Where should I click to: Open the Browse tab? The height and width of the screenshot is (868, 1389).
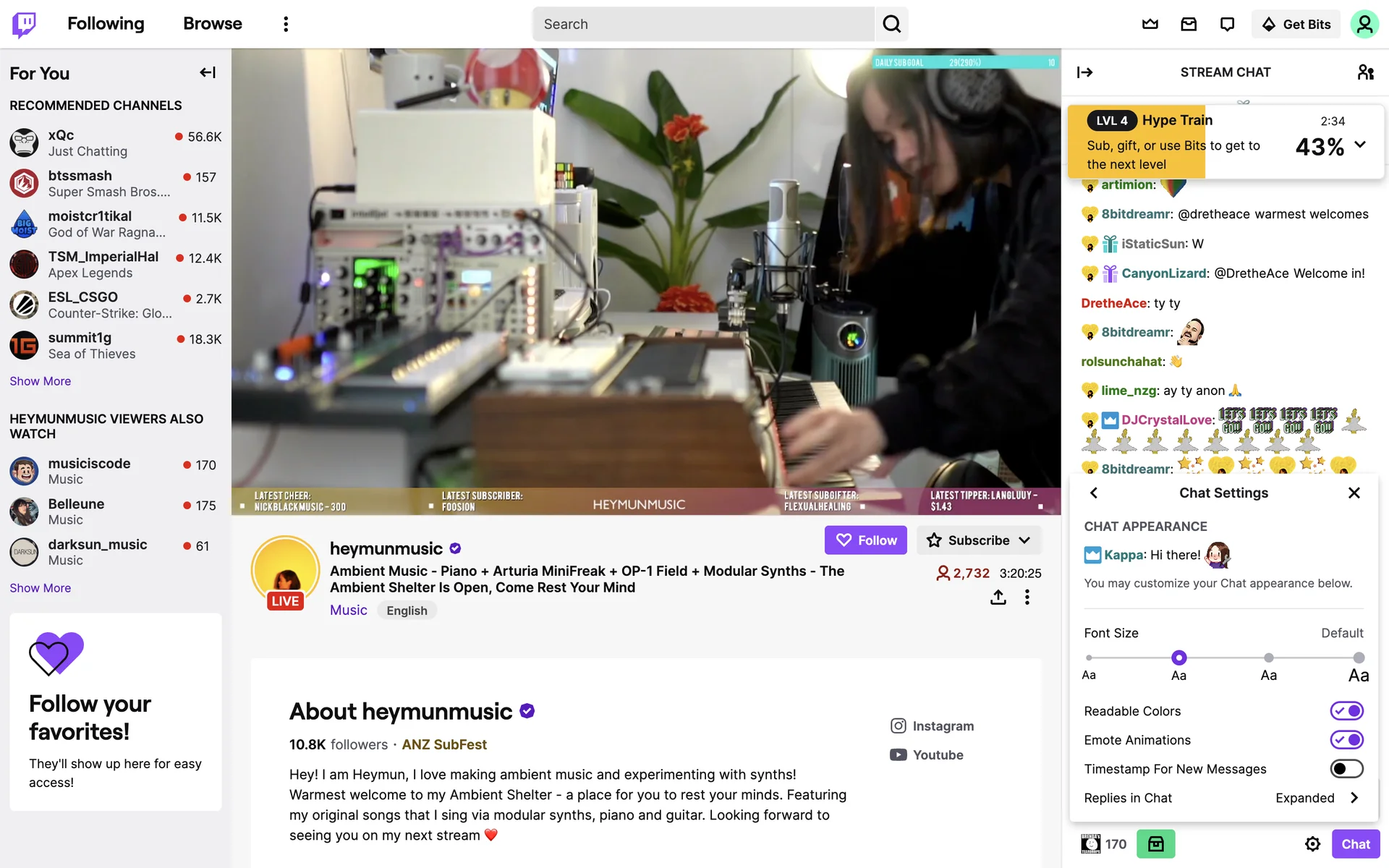pyautogui.click(x=213, y=24)
